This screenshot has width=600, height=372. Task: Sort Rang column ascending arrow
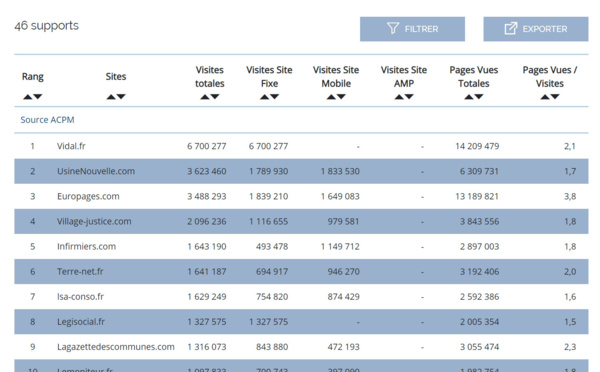click(28, 97)
